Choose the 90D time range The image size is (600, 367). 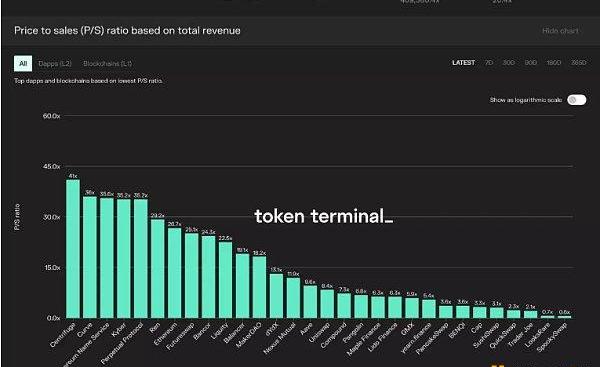click(530, 62)
